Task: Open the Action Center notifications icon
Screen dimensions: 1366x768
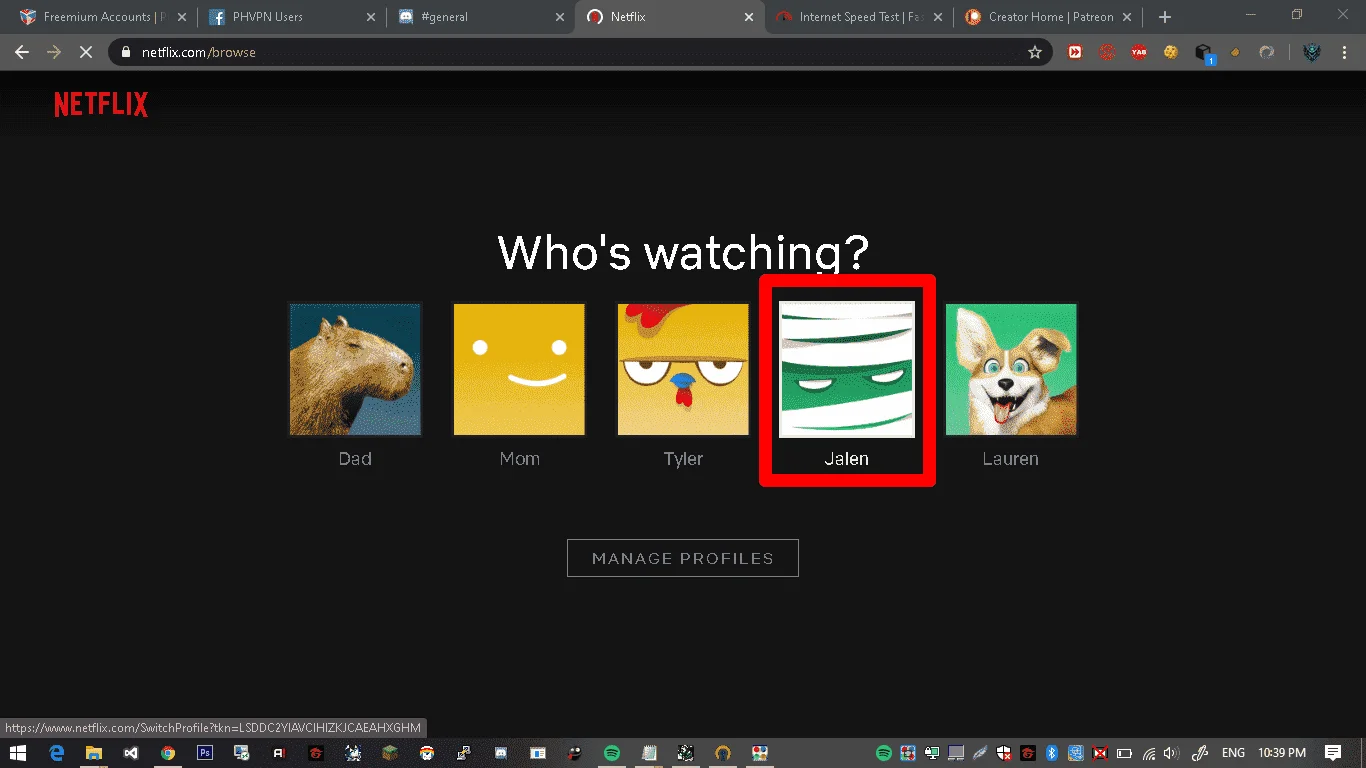Action: pyautogui.click(x=1333, y=753)
